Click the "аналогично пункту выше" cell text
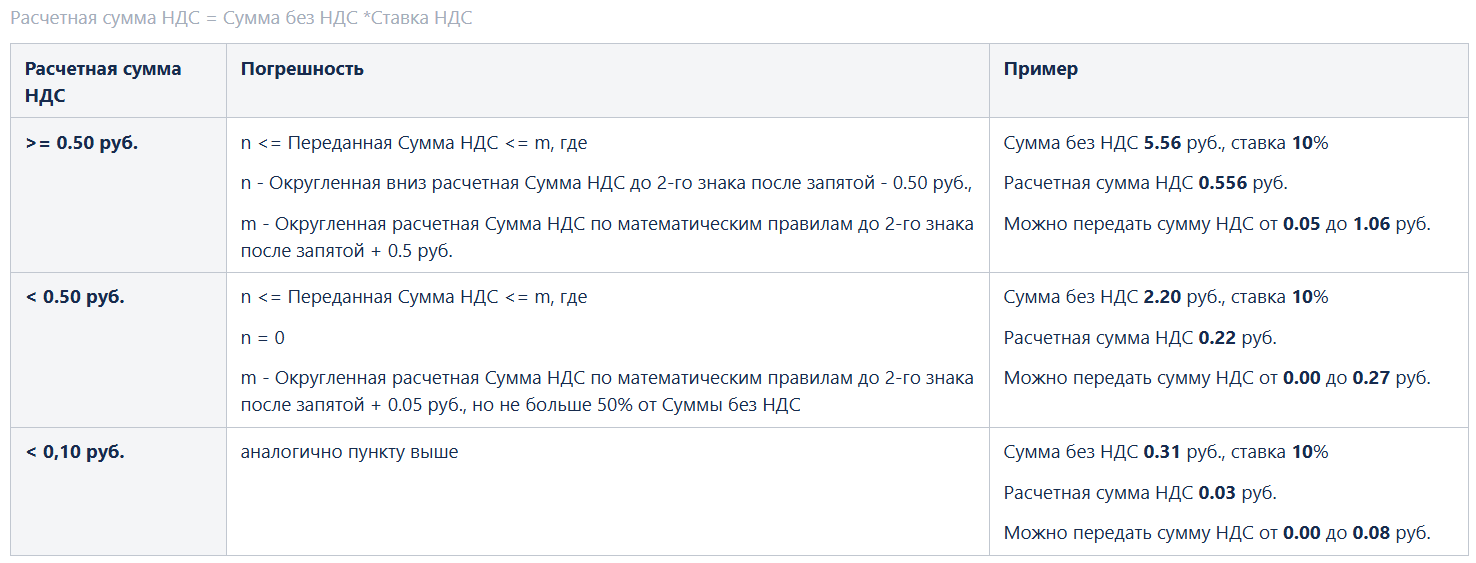This screenshot has height=563, width=1476. pyautogui.click(x=349, y=452)
